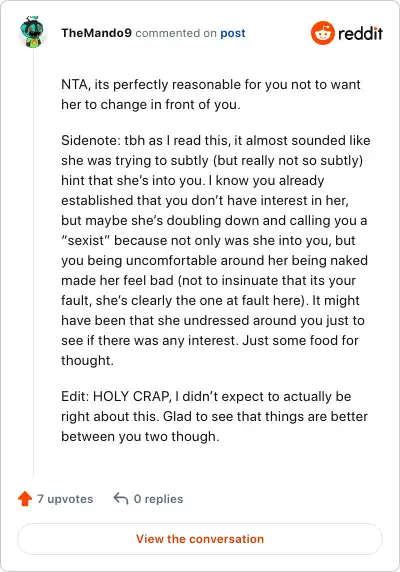This screenshot has width=400, height=572.
Task: Click the reply arrow icon
Action: click(121, 498)
